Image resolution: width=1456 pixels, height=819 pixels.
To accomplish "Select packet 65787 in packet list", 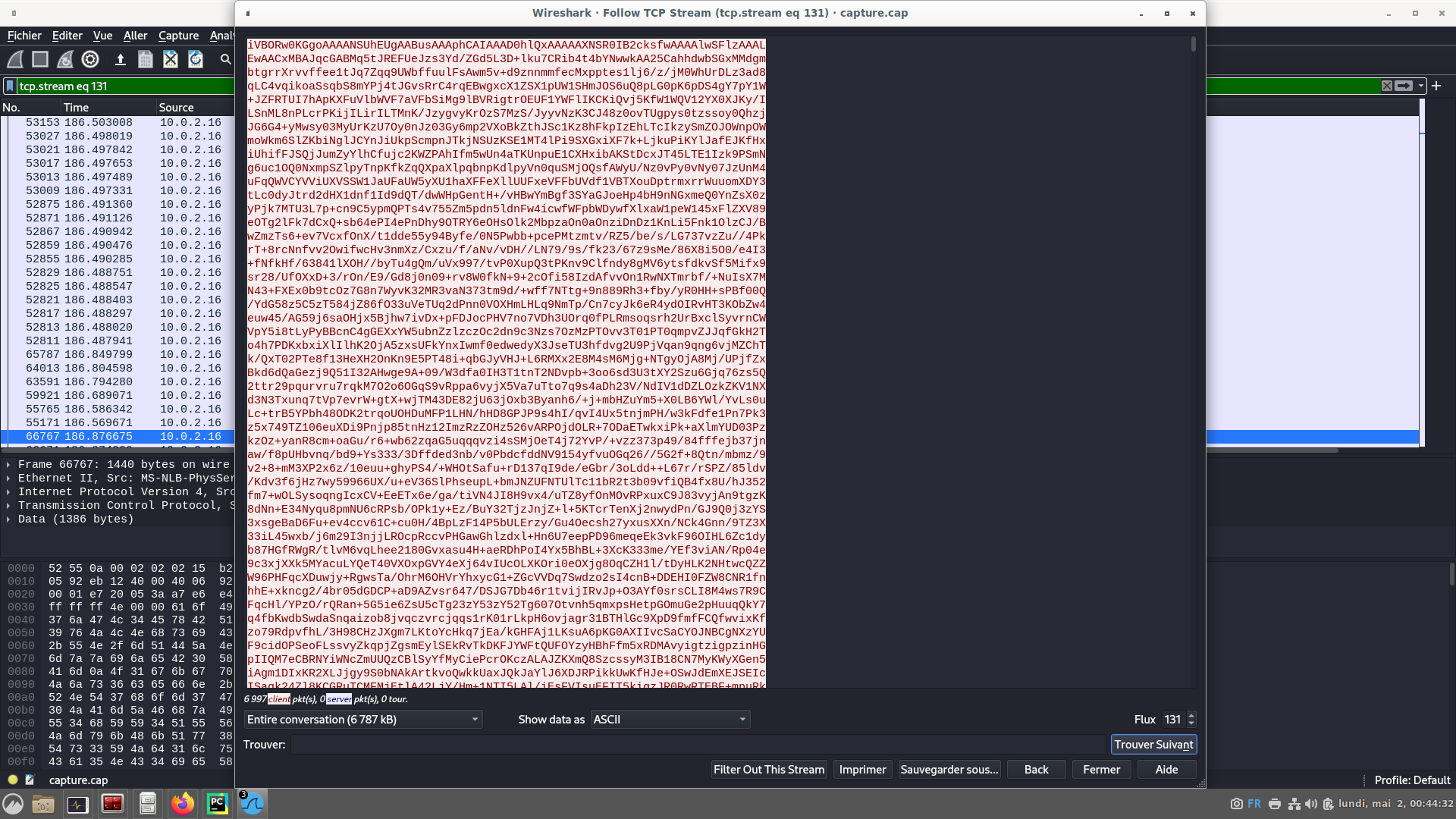I will 118,354.
